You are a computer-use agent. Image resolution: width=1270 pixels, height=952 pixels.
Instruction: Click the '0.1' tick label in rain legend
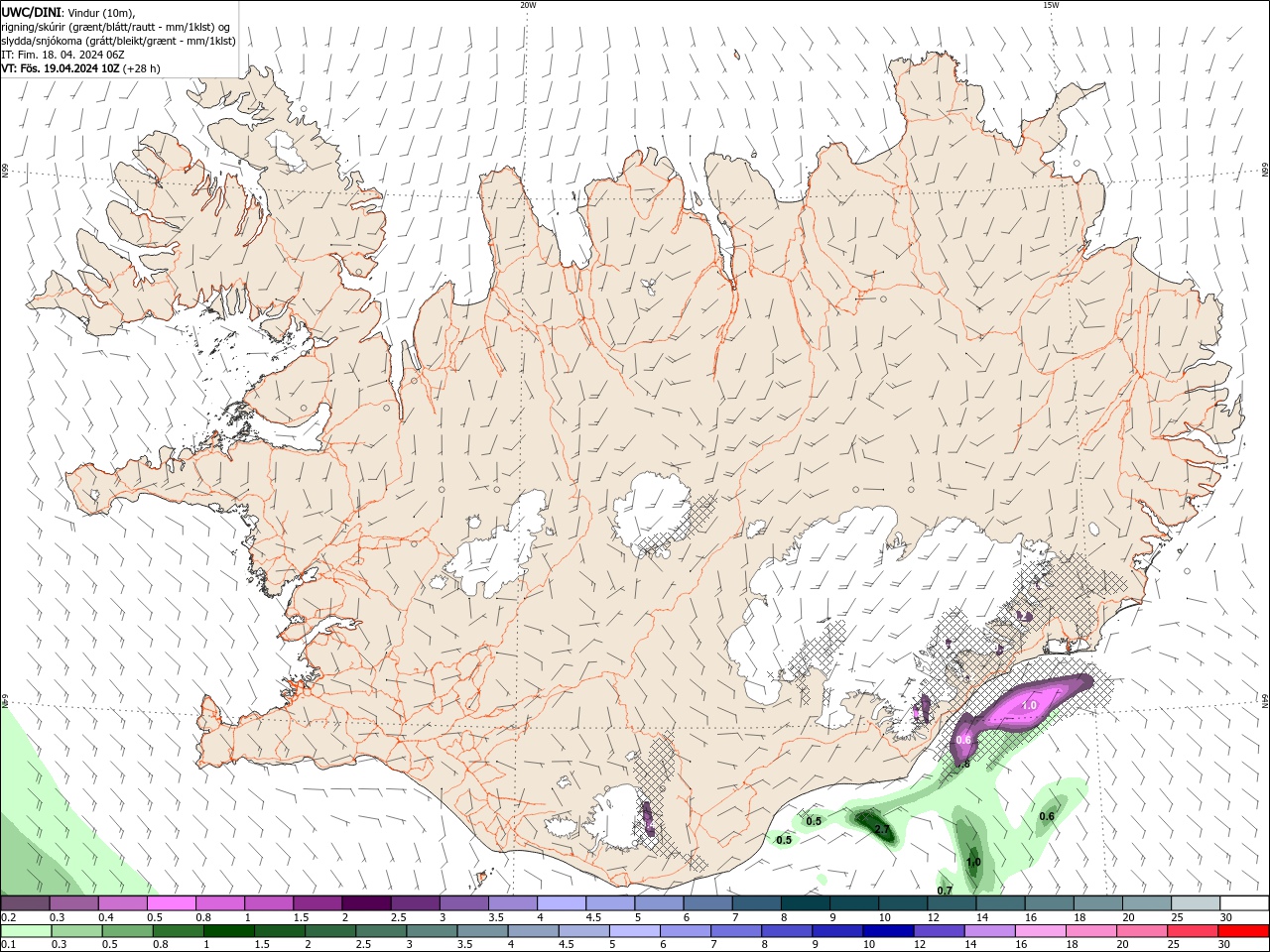pos(8,945)
